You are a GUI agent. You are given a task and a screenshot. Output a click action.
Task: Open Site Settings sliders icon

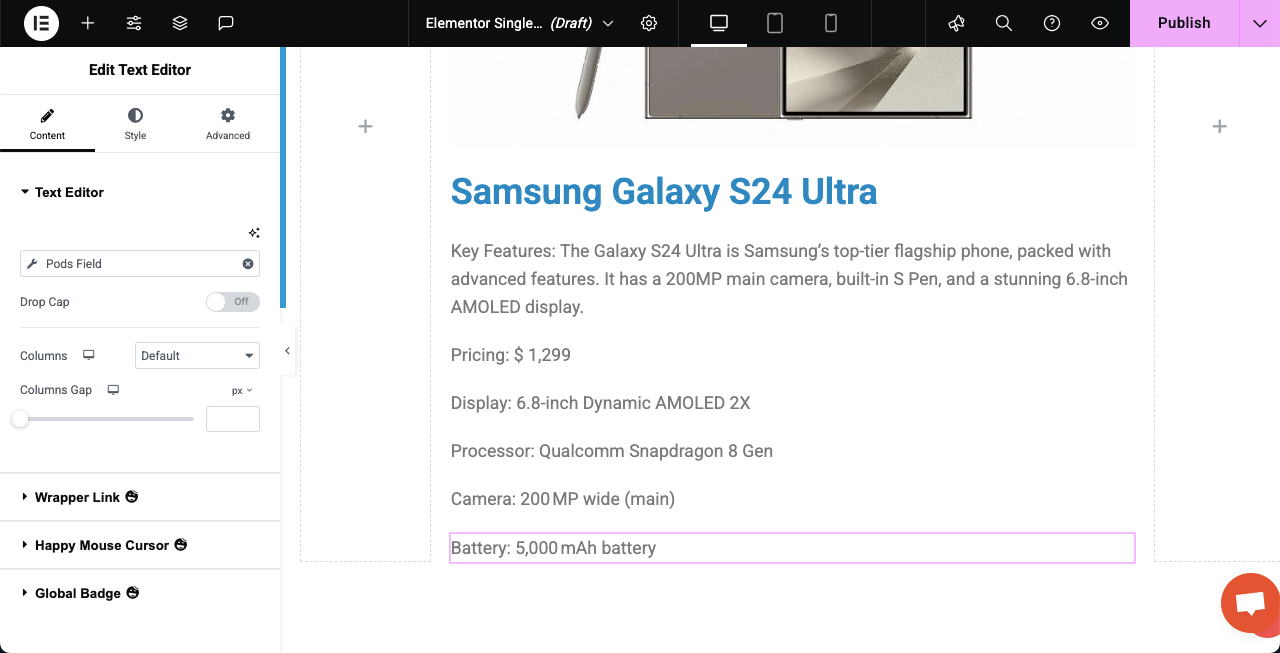(134, 23)
